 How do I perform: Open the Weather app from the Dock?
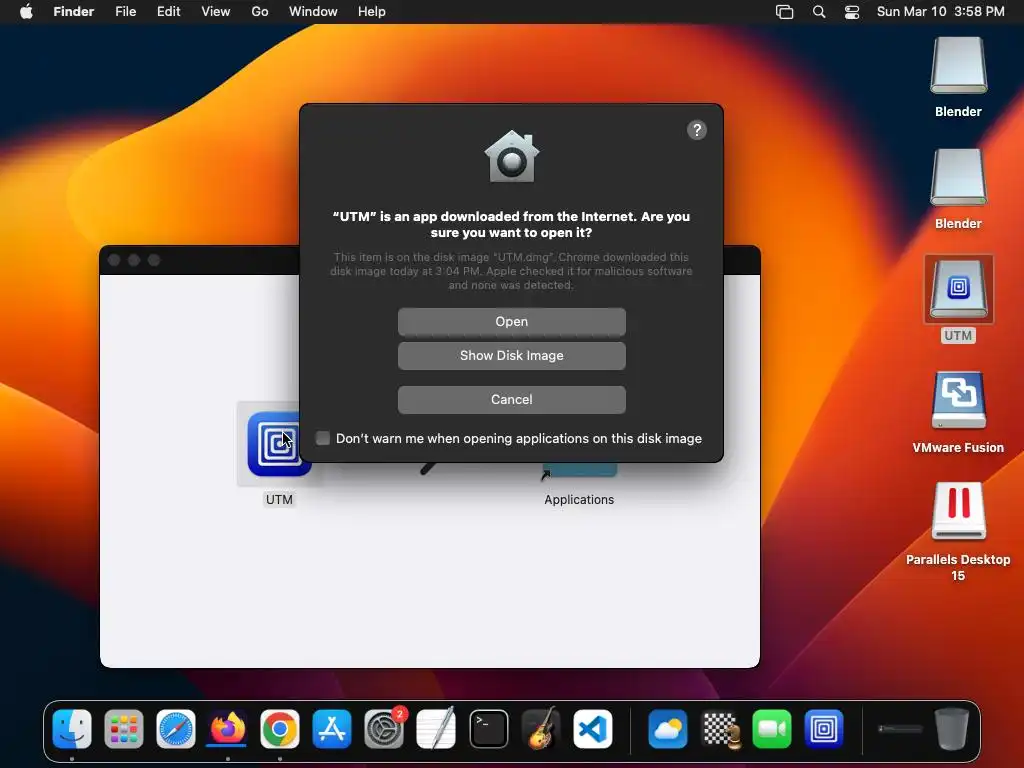(667, 729)
